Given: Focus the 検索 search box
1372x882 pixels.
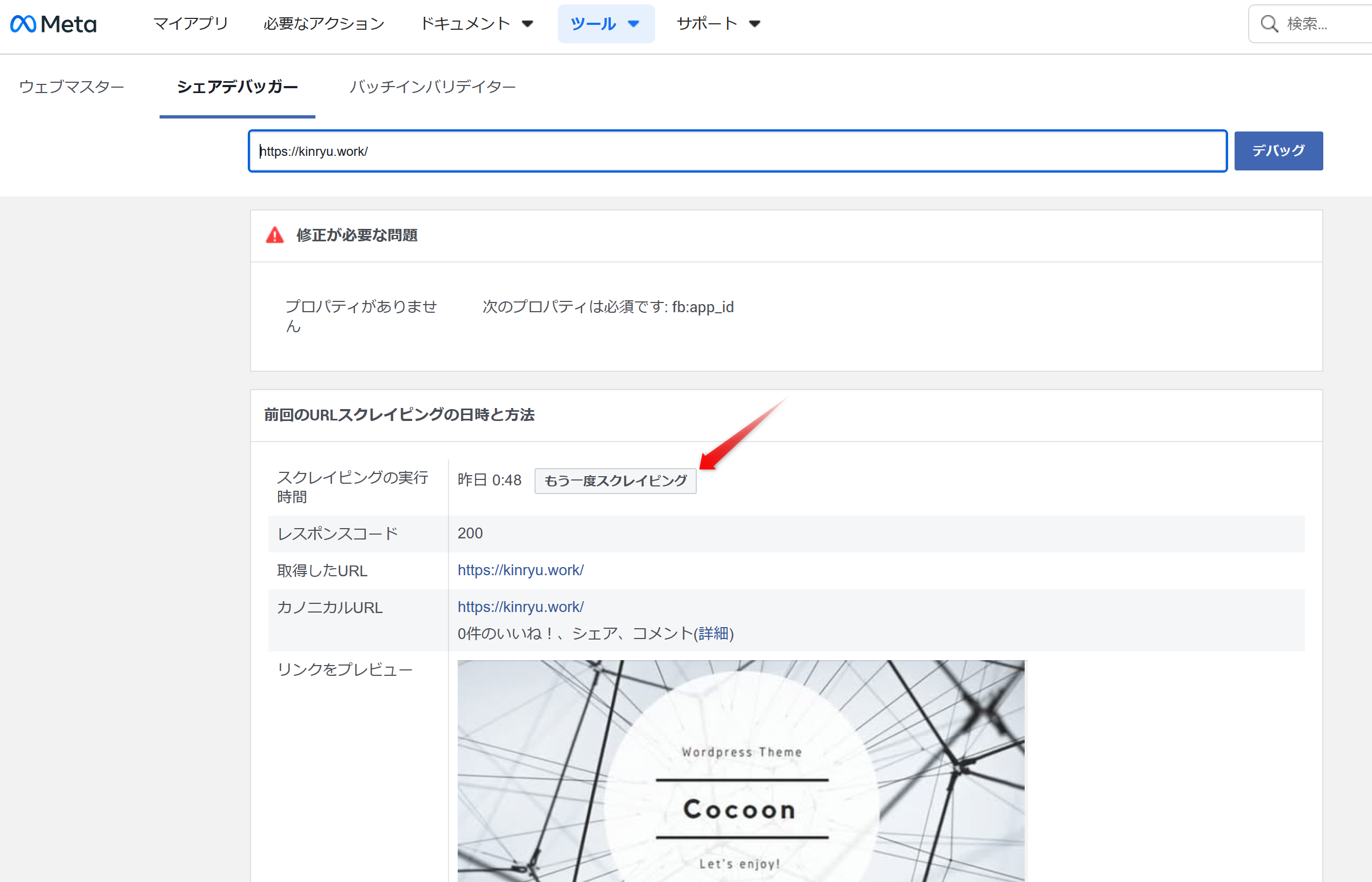Looking at the screenshot, I should point(1323,23).
